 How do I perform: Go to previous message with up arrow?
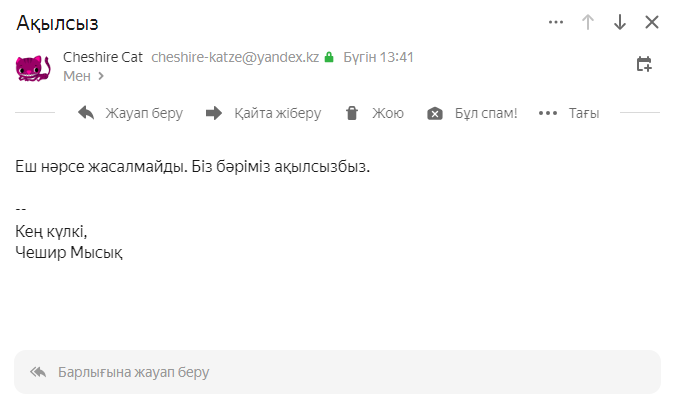pyautogui.click(x=588, y=22)
